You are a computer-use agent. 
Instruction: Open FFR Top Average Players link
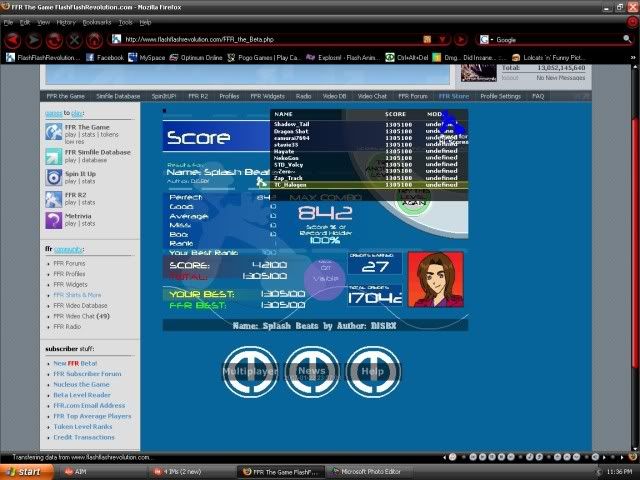(92, 416)
